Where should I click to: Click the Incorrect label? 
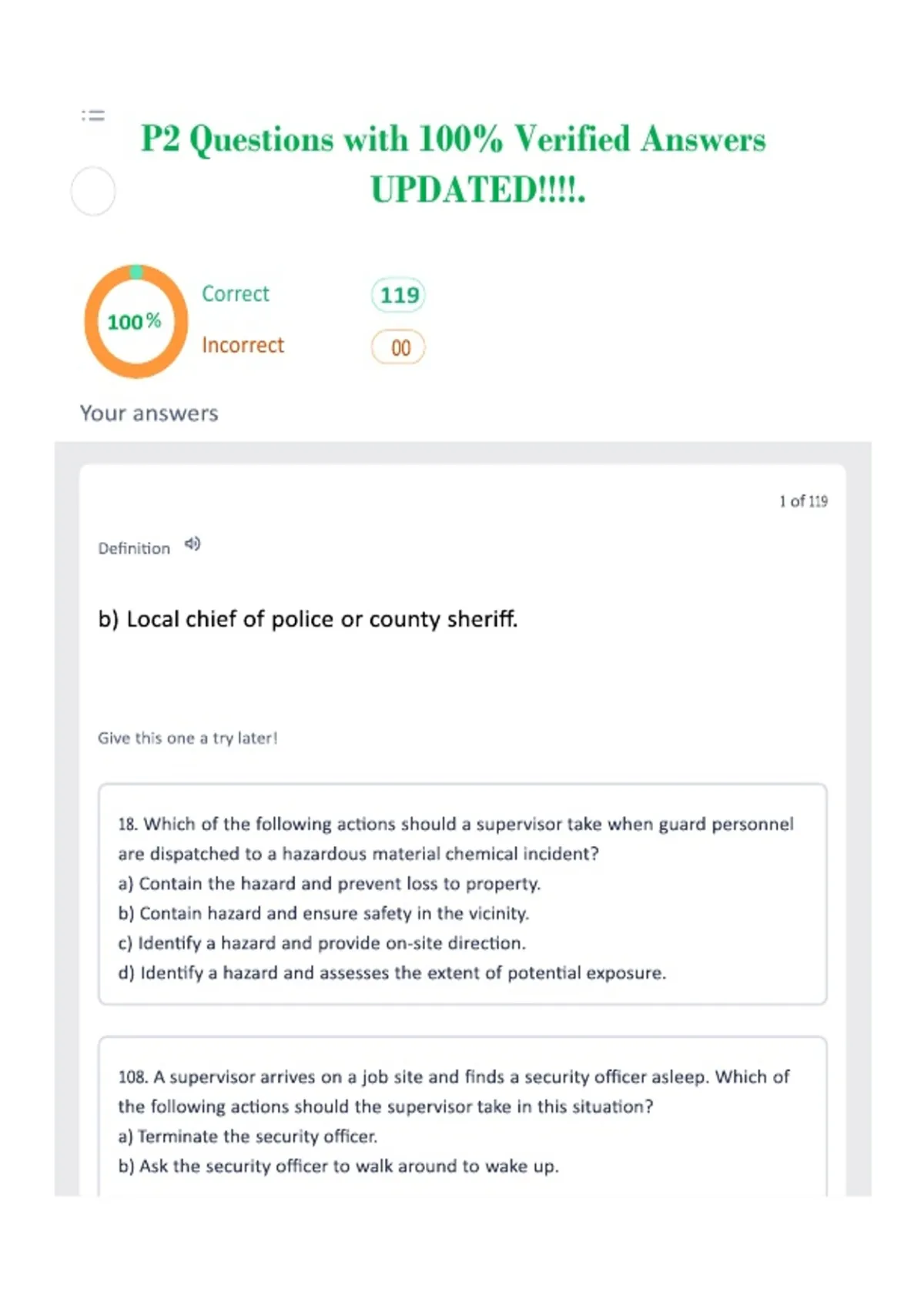tap(243, 345)
